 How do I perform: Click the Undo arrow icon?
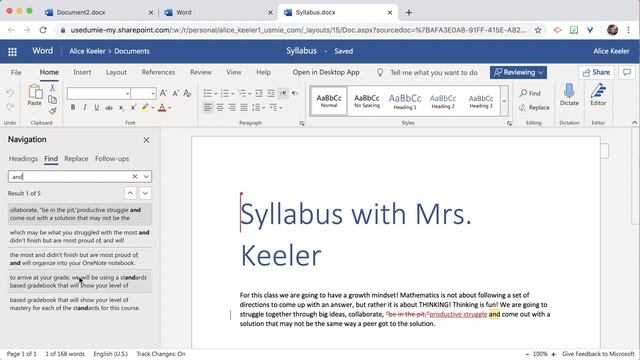10,93
